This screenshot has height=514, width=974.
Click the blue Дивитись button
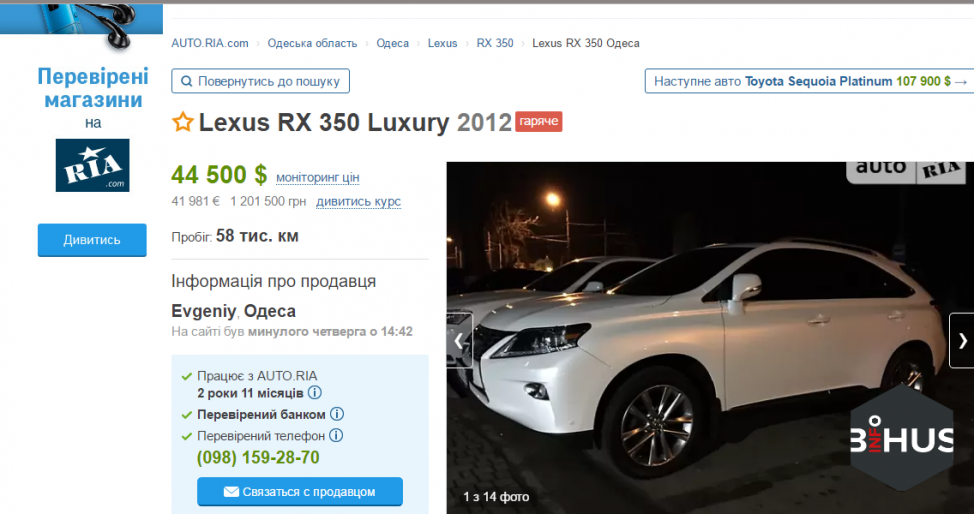92,240
